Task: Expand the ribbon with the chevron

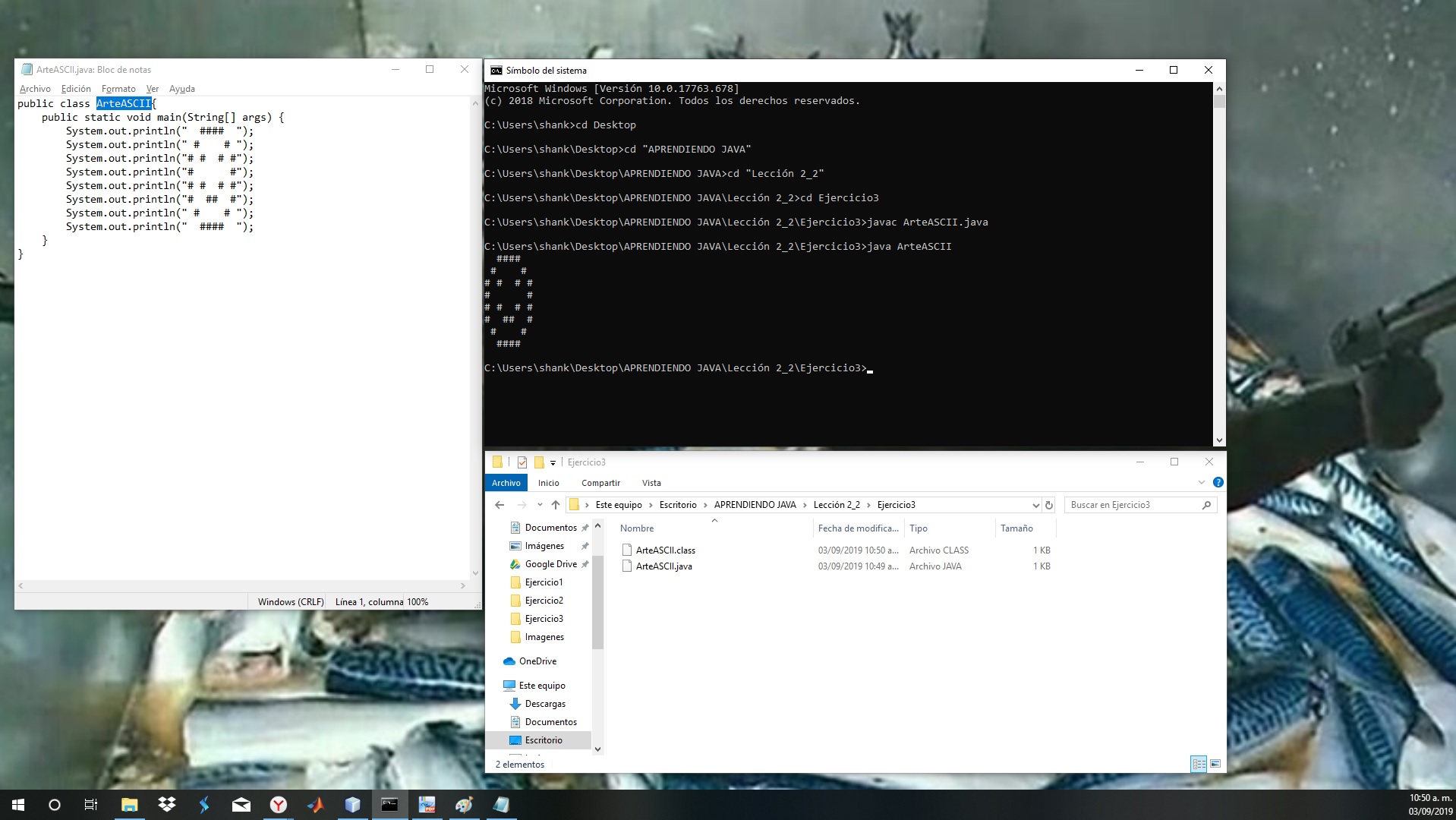Action: [1201, 481]
